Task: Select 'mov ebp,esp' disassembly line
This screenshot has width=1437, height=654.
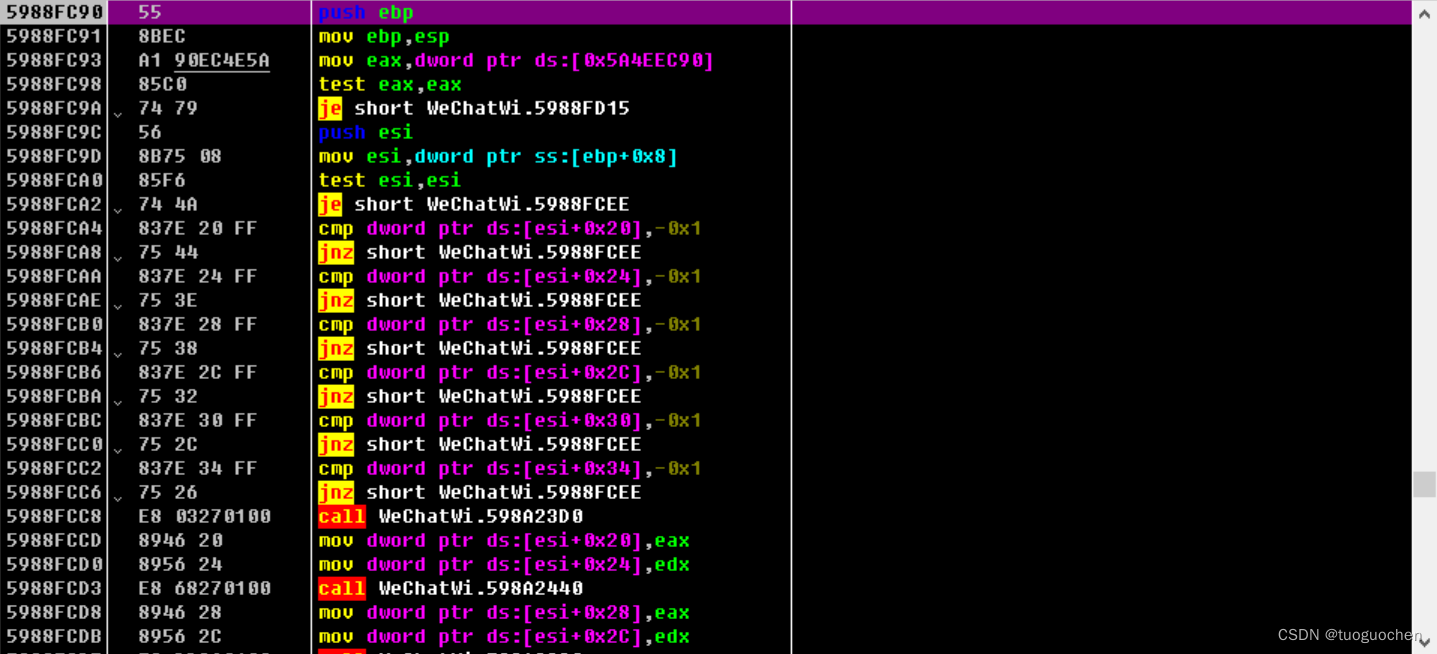Action: pyautogui.click(x=384, y=36)
